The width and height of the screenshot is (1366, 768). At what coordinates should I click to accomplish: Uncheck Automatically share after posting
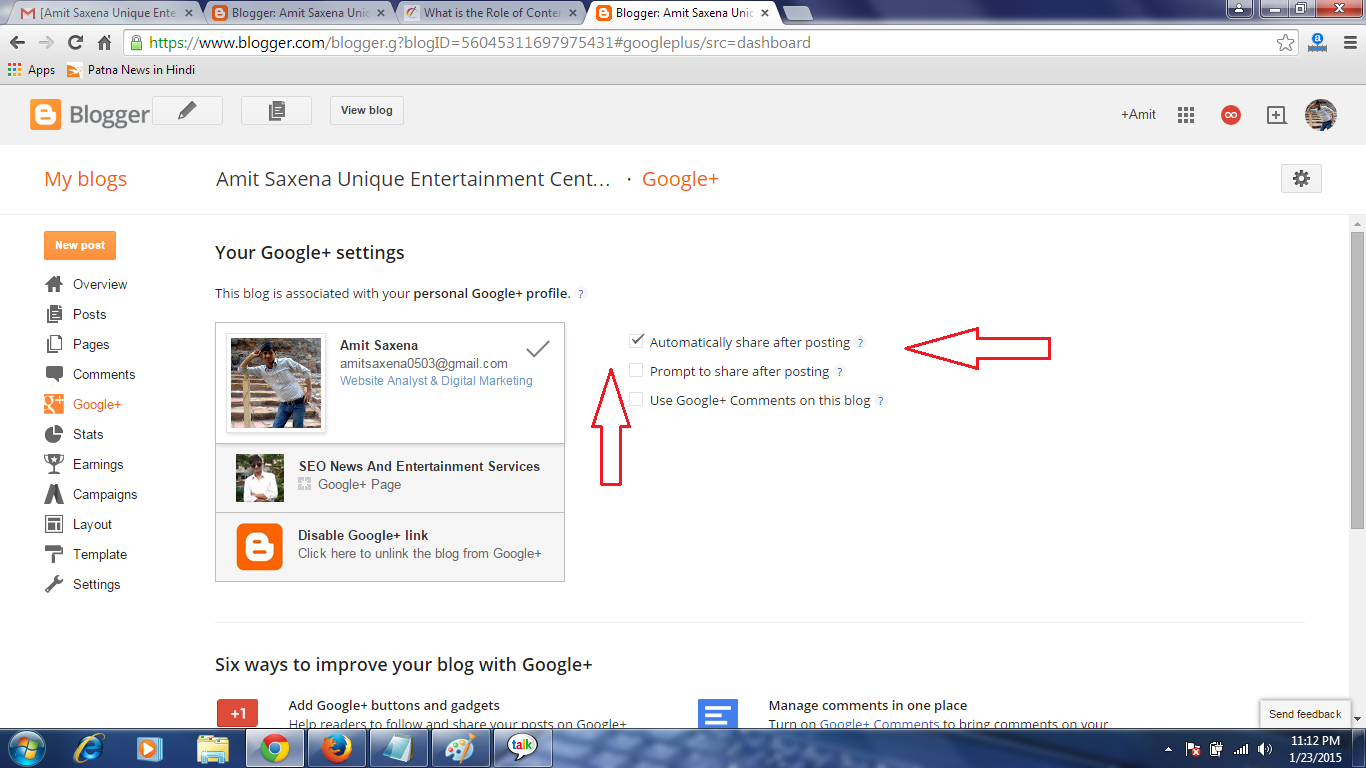pyautogui.click(x=636, y=341)
